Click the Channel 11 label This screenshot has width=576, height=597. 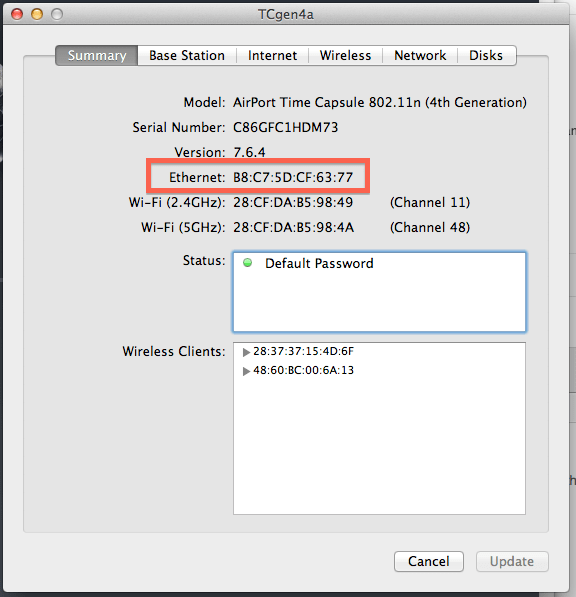(430, 203)
